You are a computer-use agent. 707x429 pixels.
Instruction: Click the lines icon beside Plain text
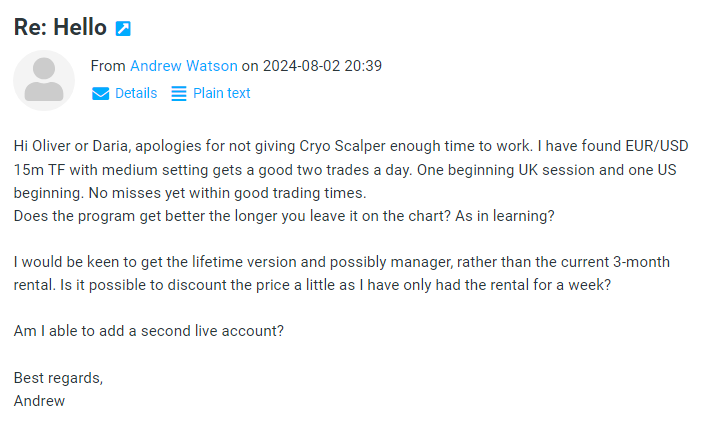[179, 93]
